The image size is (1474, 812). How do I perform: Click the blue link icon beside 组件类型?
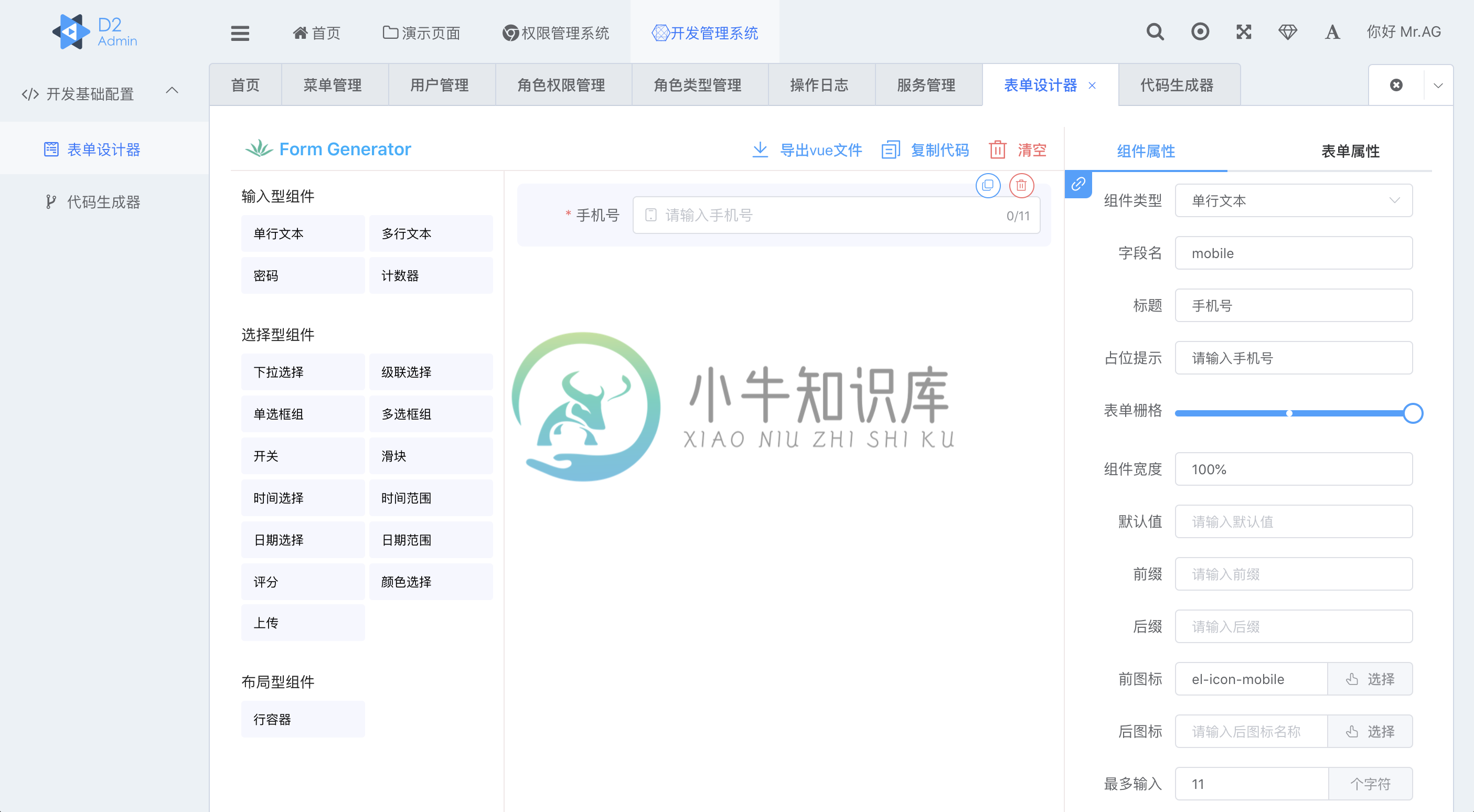[1078, 184]
